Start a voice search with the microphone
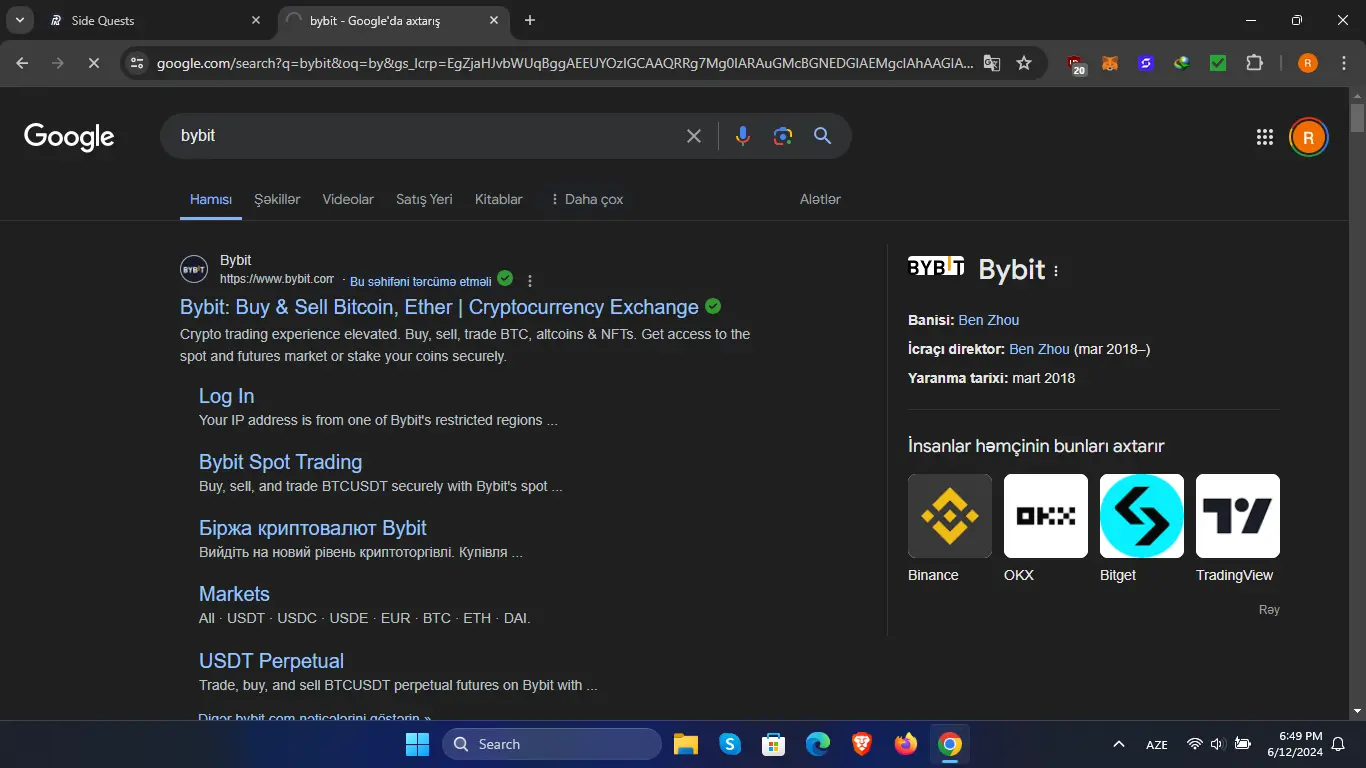Image resolution: width=1366 pixels, height=768 pixels. tap(742, 136)
